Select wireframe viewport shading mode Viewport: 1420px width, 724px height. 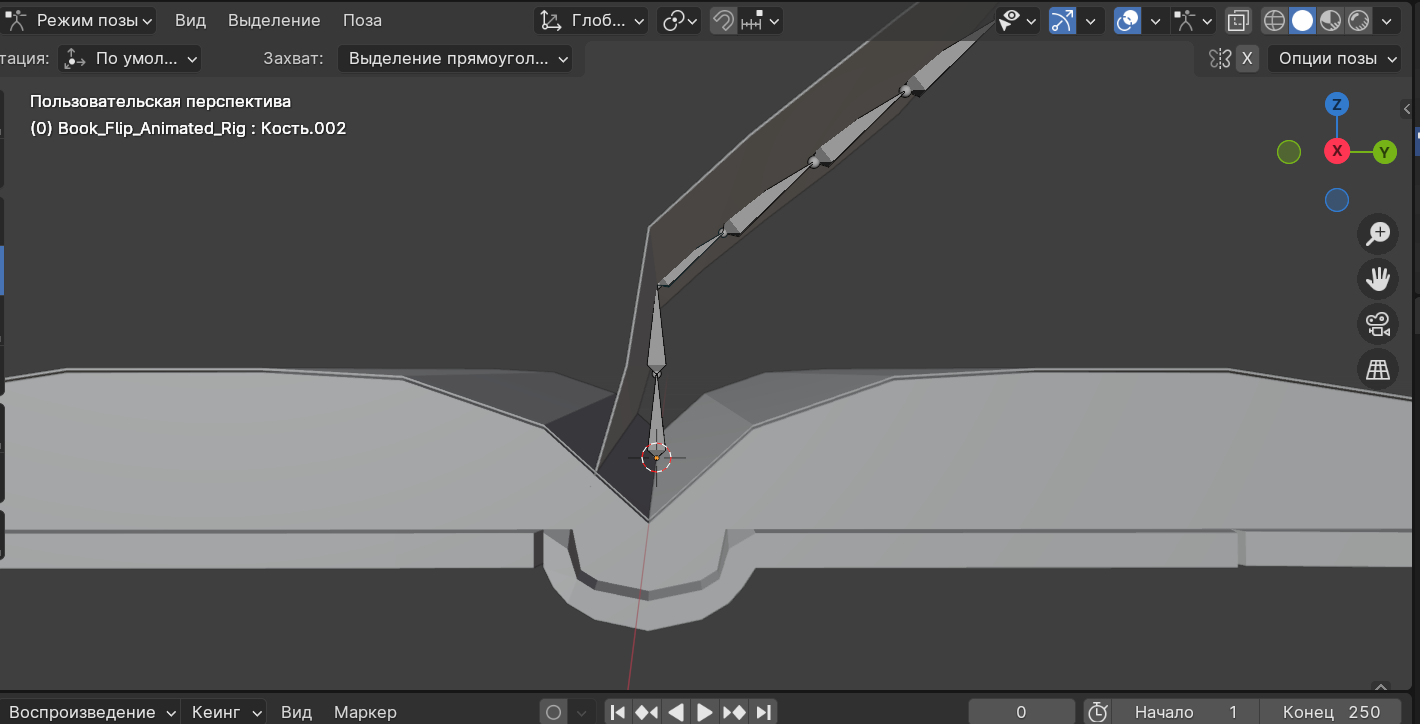coord(1274,20)
